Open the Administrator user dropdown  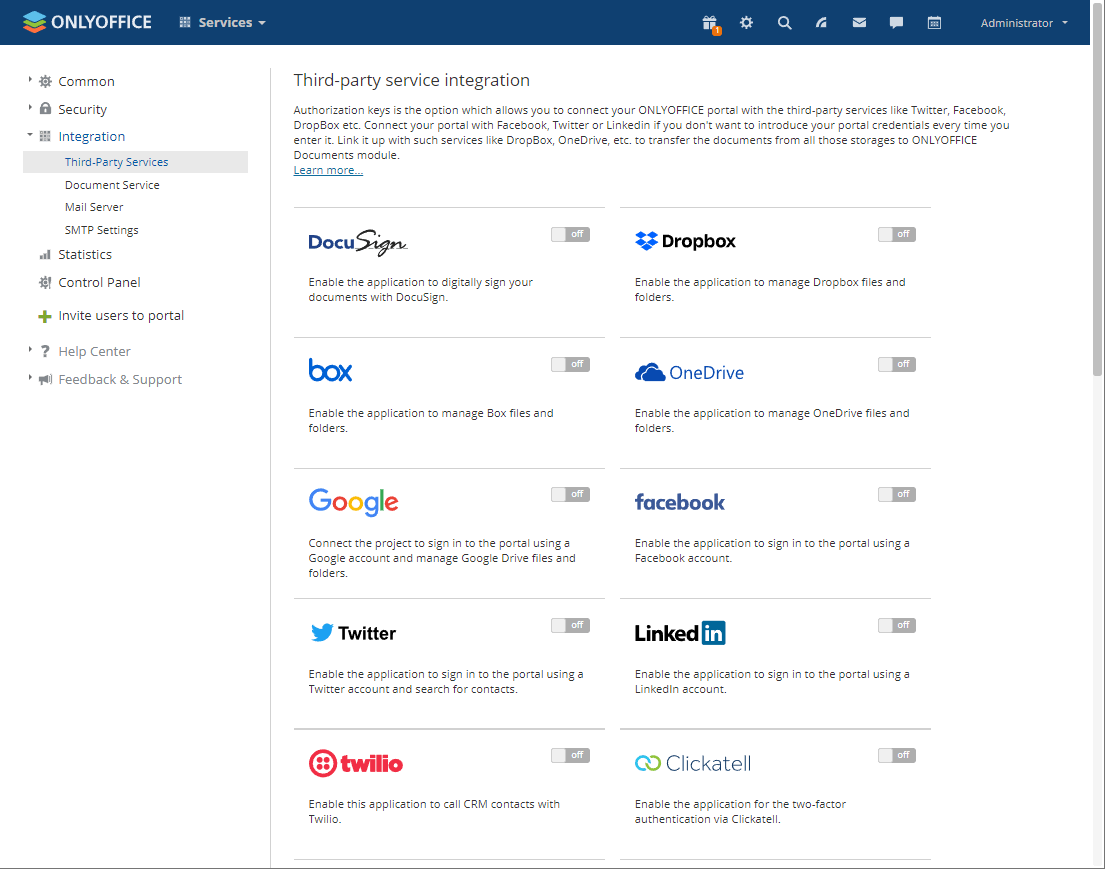pyautogui.click(x=1023, y=23)
